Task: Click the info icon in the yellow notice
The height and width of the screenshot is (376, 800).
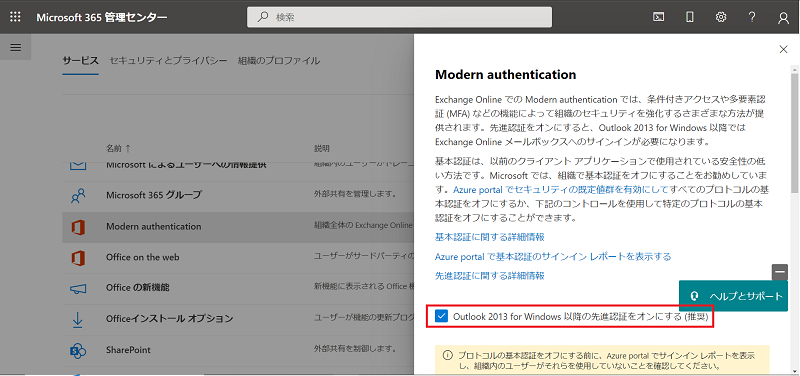Action: 447,356
